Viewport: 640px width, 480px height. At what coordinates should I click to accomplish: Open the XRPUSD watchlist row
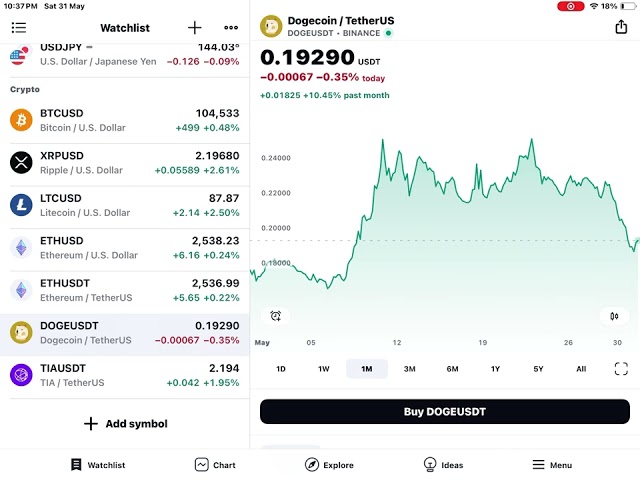[x=125, y=163]
